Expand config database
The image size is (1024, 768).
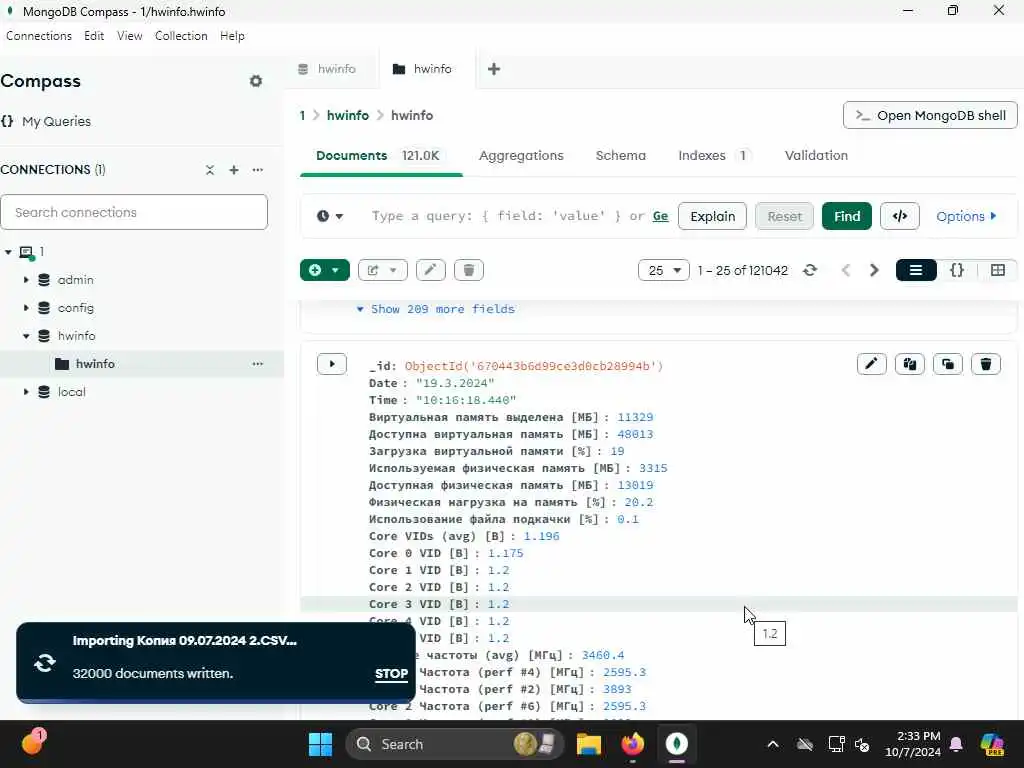[26, 308]
